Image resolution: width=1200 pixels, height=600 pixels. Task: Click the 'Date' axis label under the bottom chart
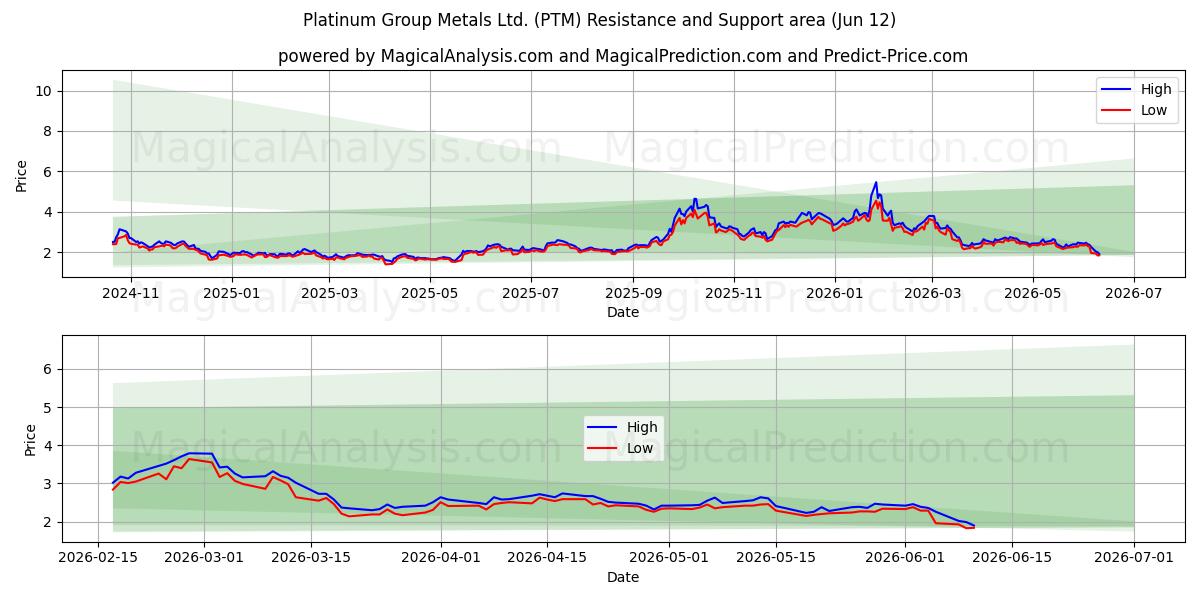point(622,577)
